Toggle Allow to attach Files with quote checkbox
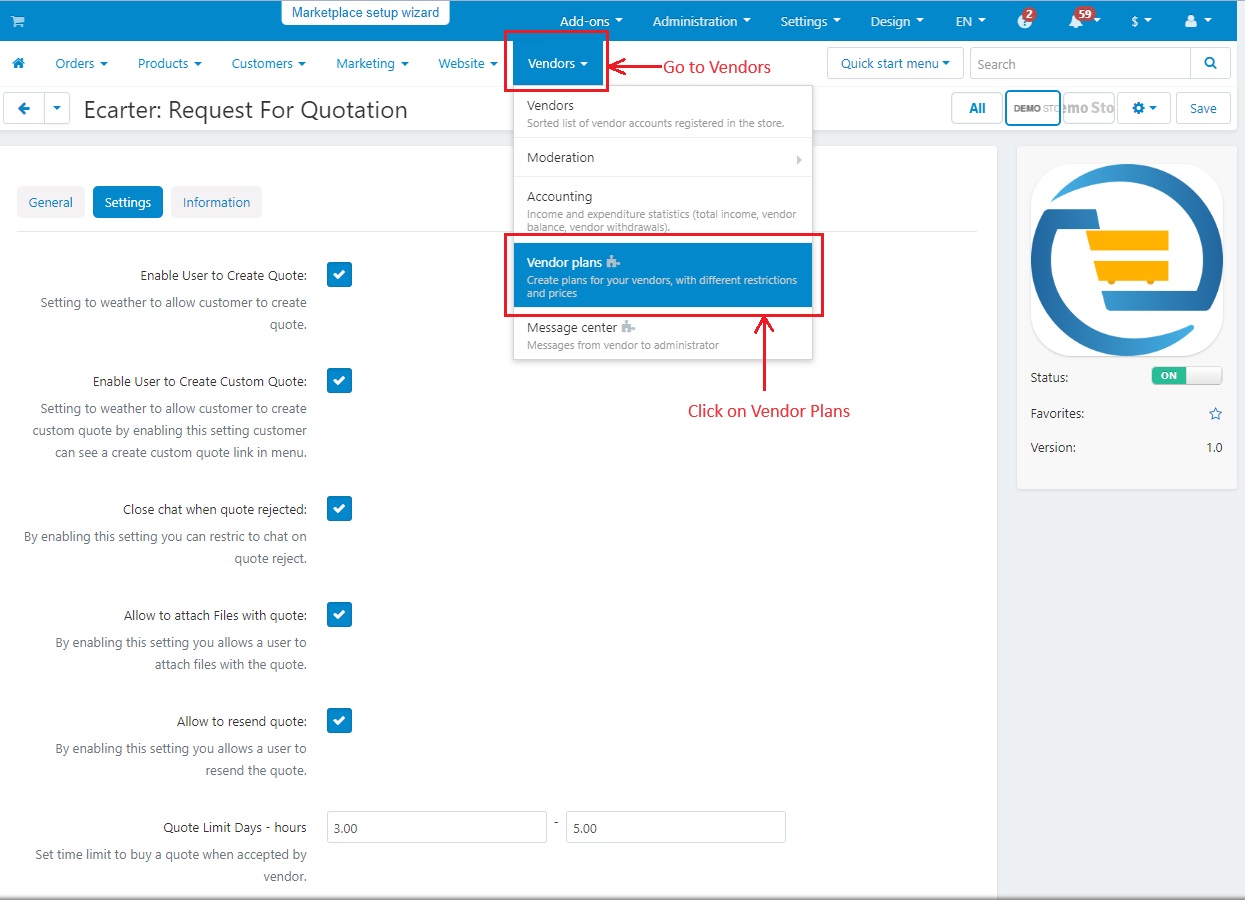 pos(339,615)
